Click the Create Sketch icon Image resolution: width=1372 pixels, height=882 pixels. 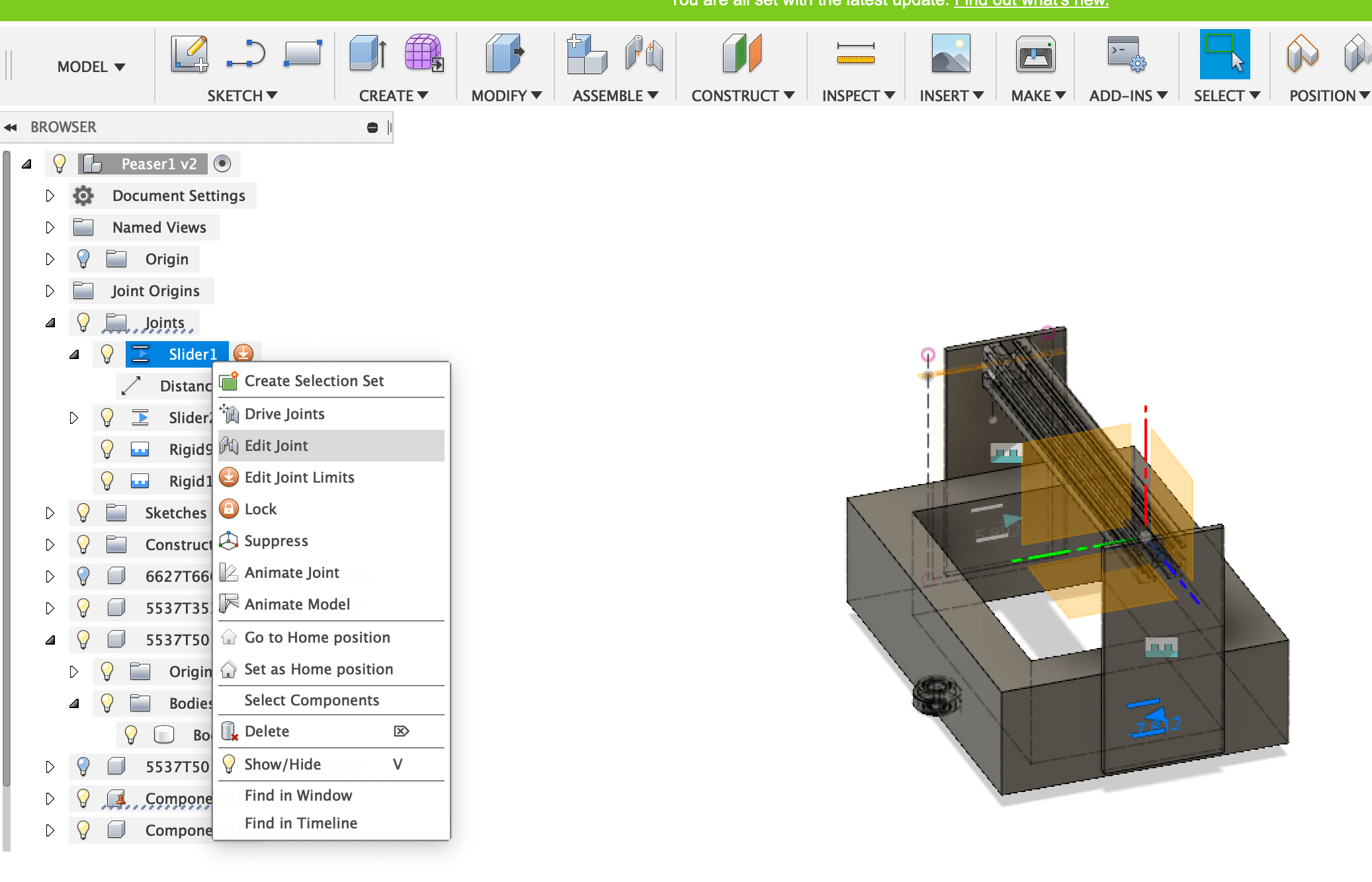(x=189, y=54)
